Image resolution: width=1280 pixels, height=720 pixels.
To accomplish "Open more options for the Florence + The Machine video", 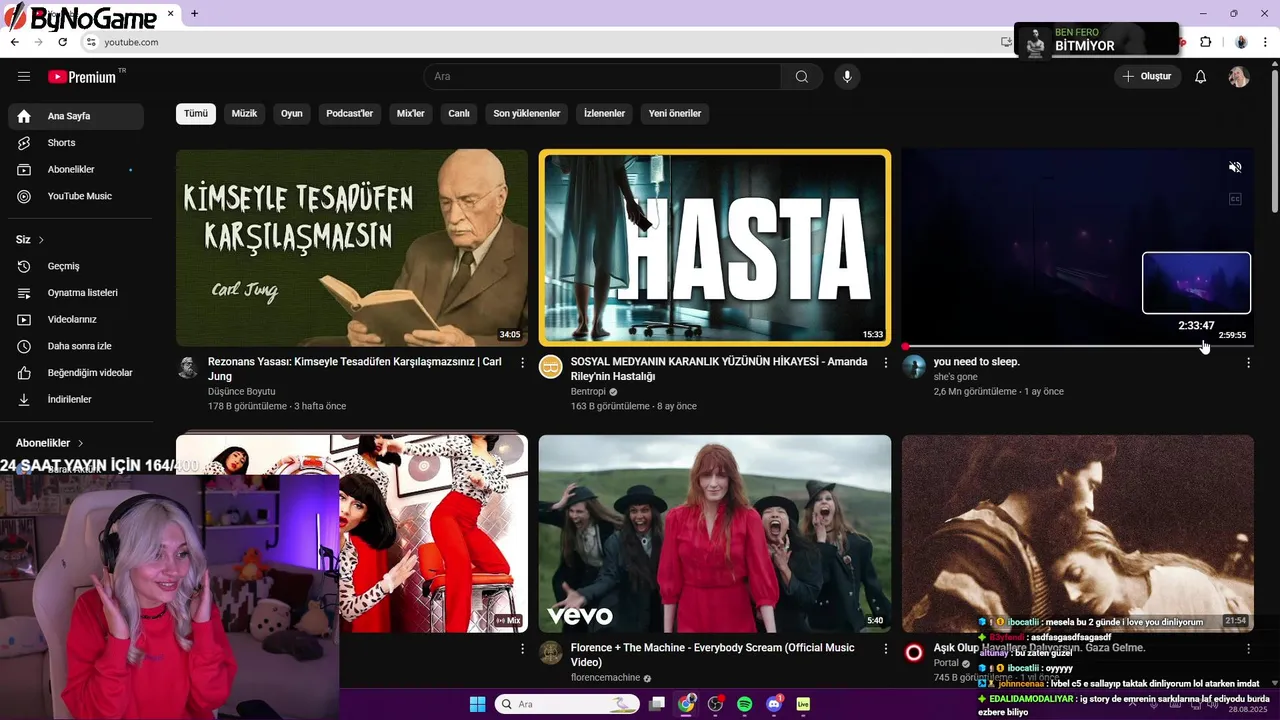I will tap(885, 649).
